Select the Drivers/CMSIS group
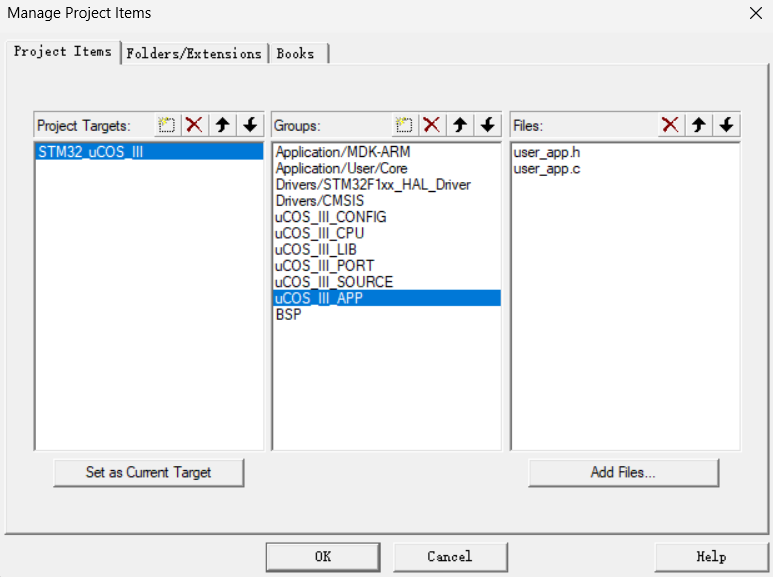The image size is (773, 577). coord(386,201)
